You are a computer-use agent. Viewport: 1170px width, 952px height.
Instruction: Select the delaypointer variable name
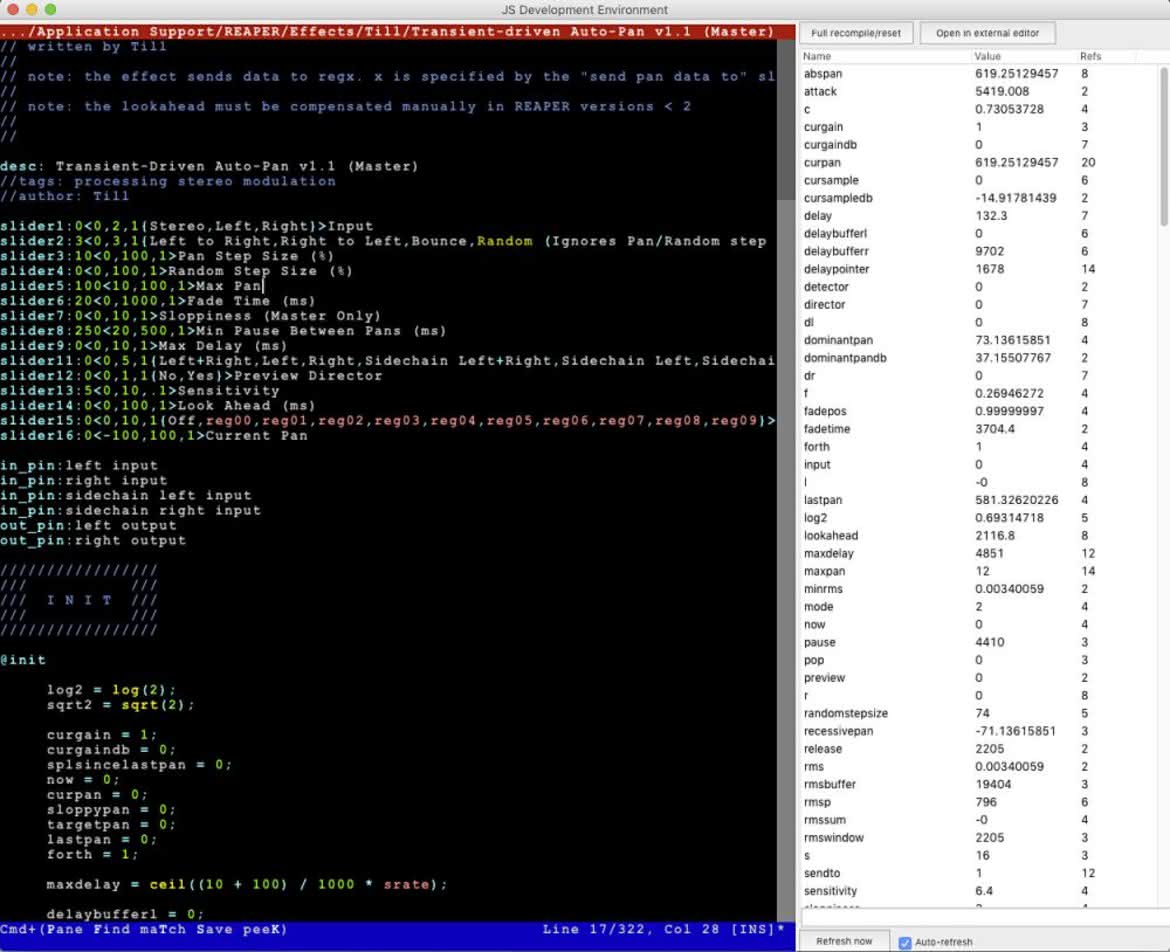click(836, 269)
